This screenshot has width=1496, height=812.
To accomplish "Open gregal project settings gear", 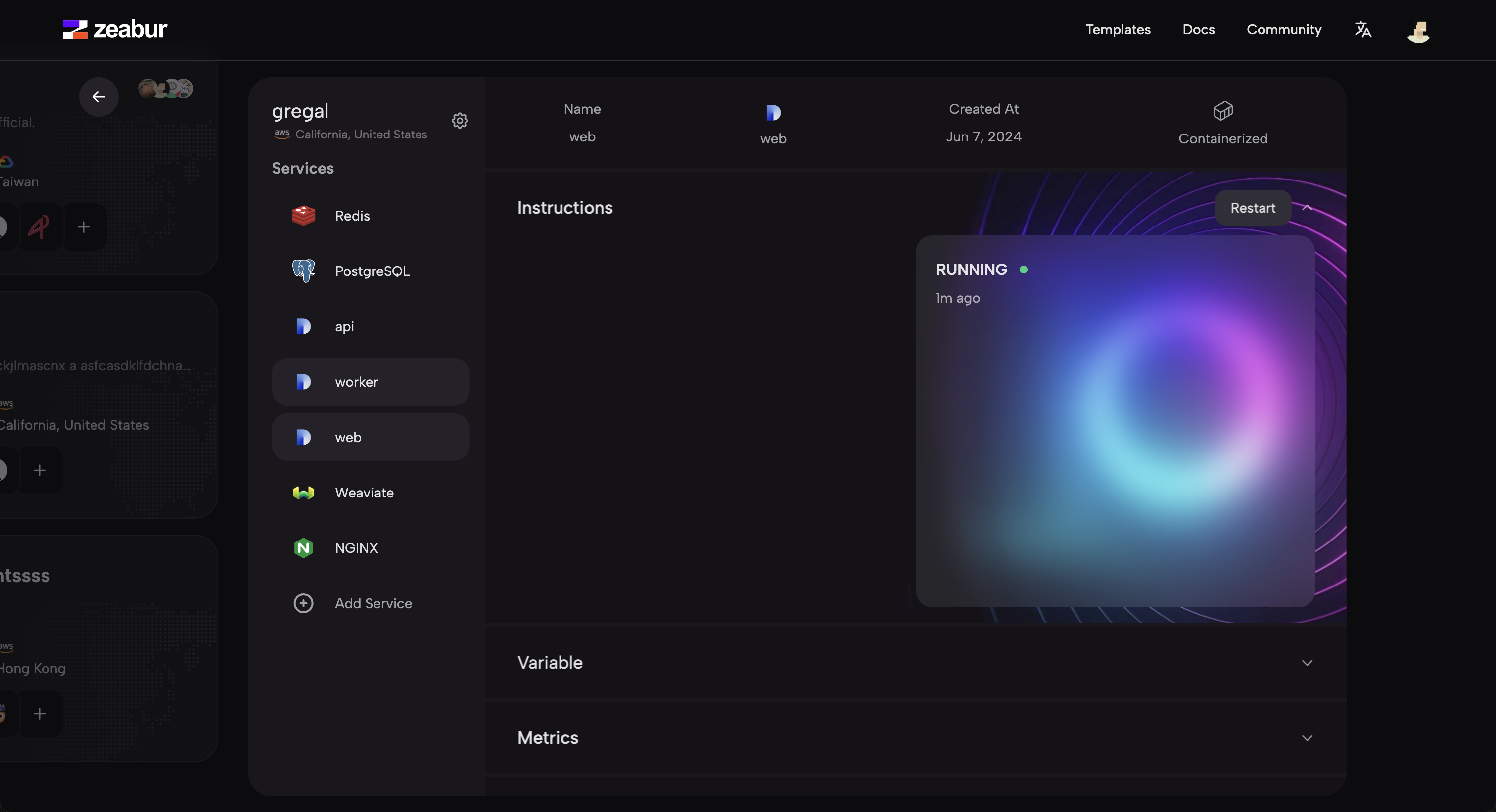I will [460, 120].
